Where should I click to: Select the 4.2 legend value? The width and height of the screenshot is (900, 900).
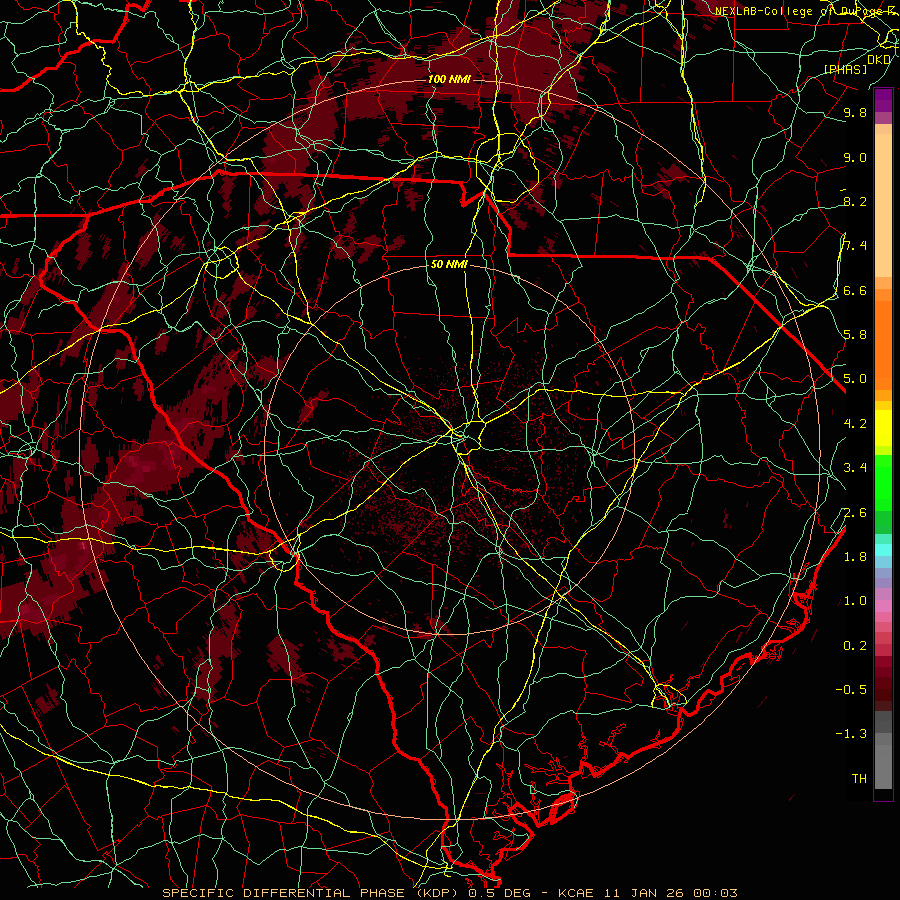[855, 423]
